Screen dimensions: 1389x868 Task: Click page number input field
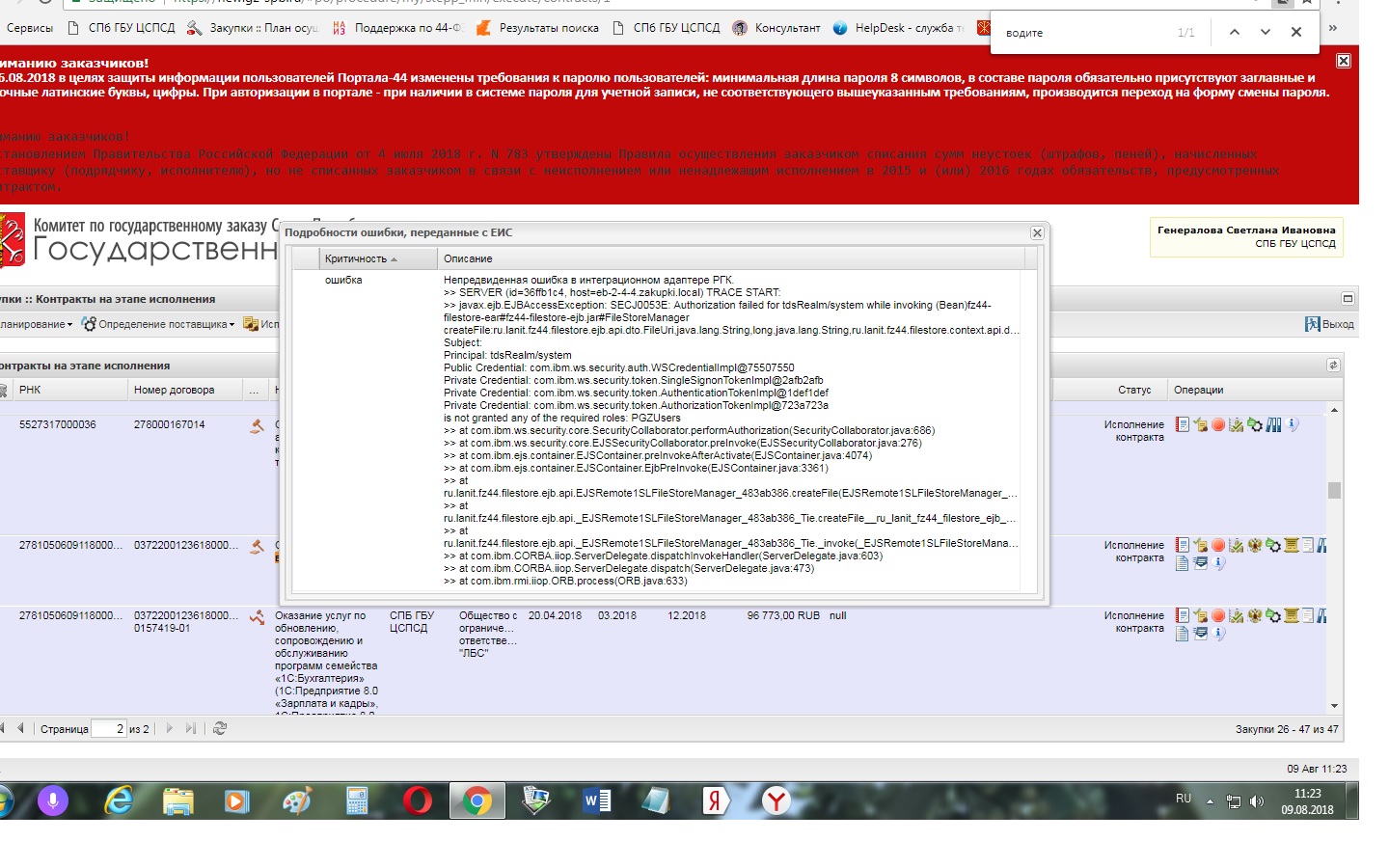point(109,728)
